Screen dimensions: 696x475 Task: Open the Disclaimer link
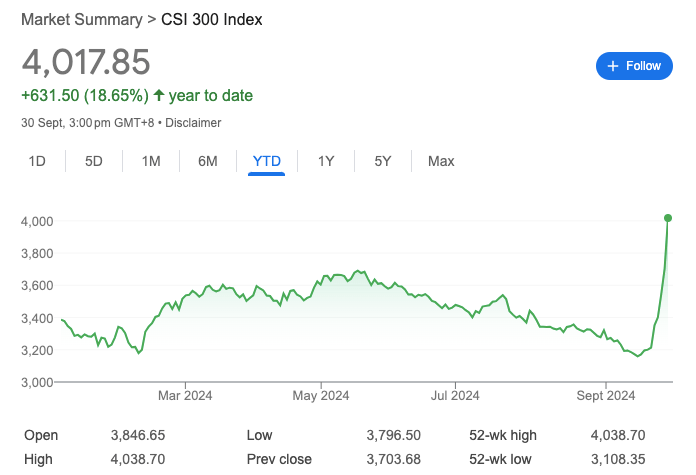point(193,123)
